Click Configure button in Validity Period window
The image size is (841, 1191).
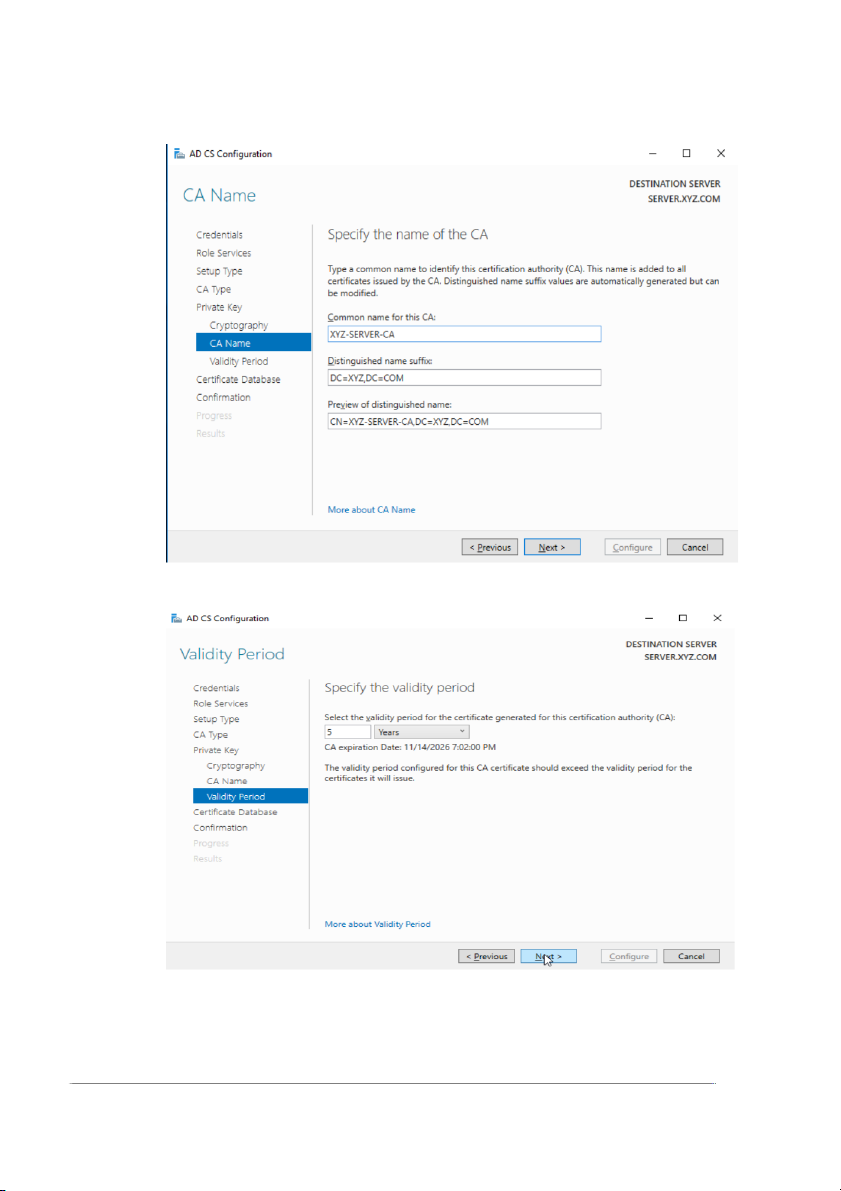pyautogui.click(x=629, y=956)
